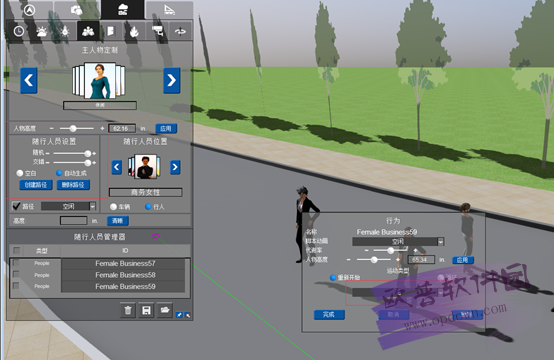Click 应用 apply in 行为 dialog
554x360 pixels.
(462, 260)
